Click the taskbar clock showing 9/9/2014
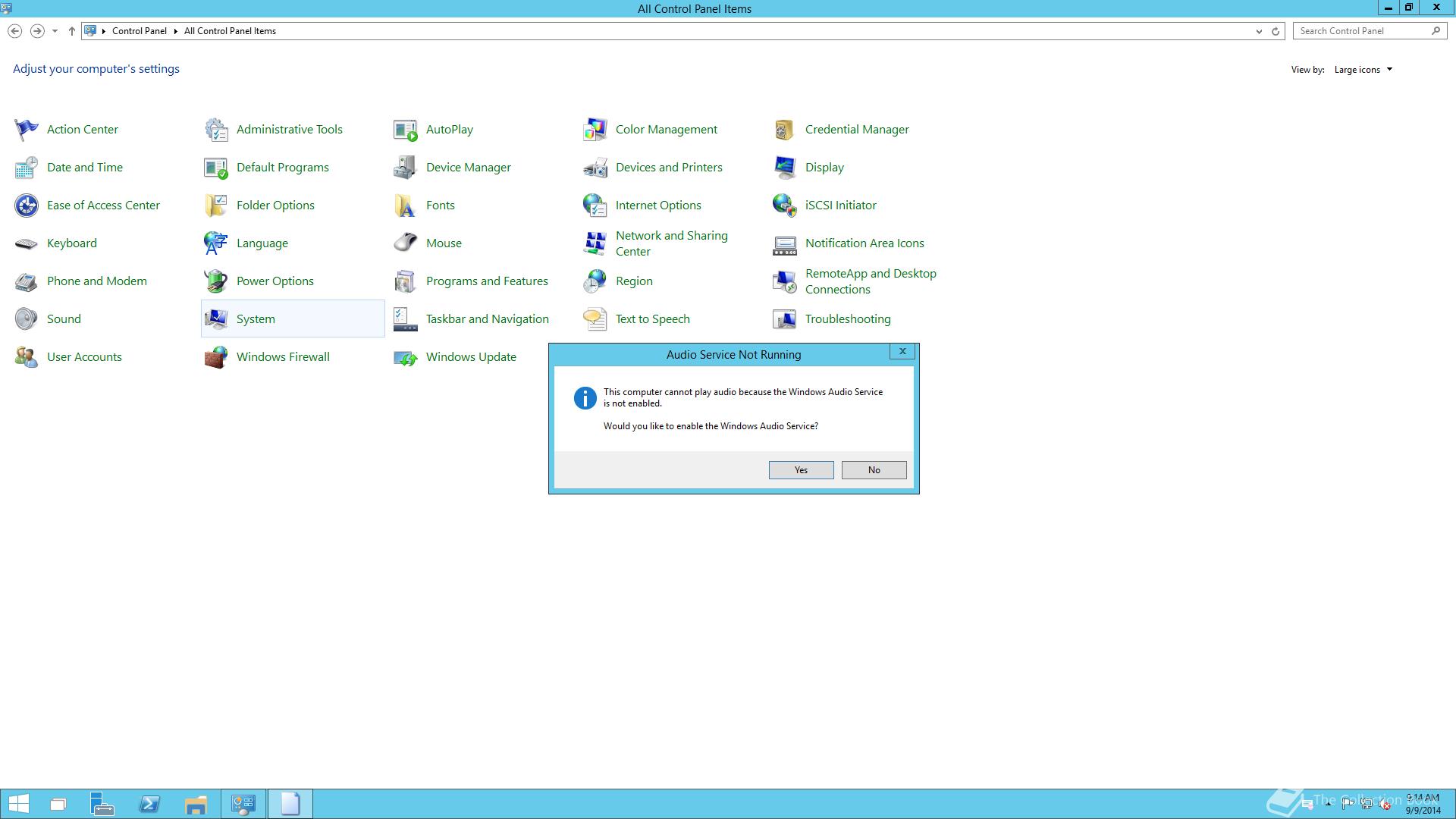The width and height of the screenshot is (1456, 819). 1423,804
